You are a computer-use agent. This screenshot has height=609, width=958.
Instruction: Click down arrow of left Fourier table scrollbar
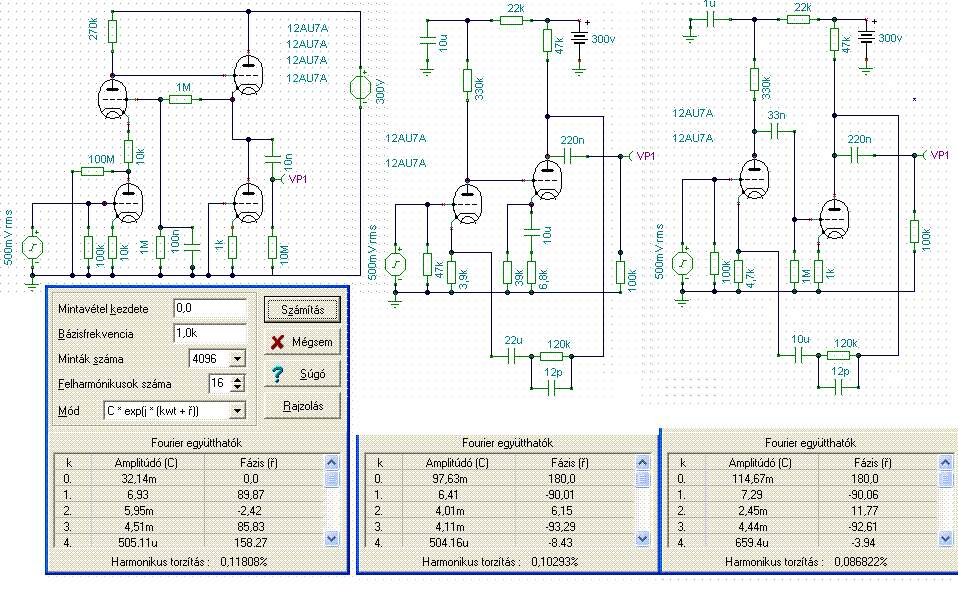332,539
